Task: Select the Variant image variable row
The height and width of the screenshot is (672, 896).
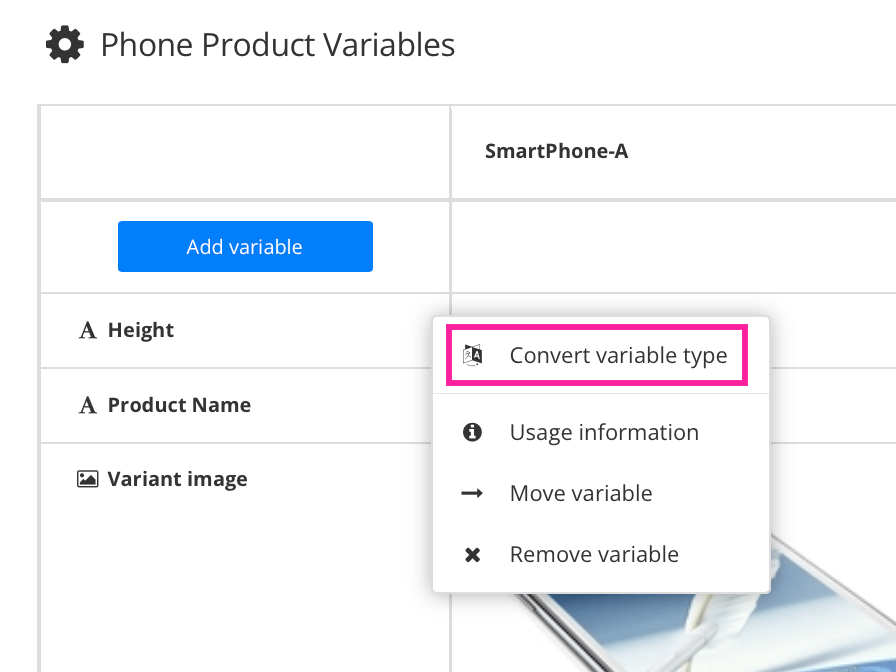Action: (177, 478)
